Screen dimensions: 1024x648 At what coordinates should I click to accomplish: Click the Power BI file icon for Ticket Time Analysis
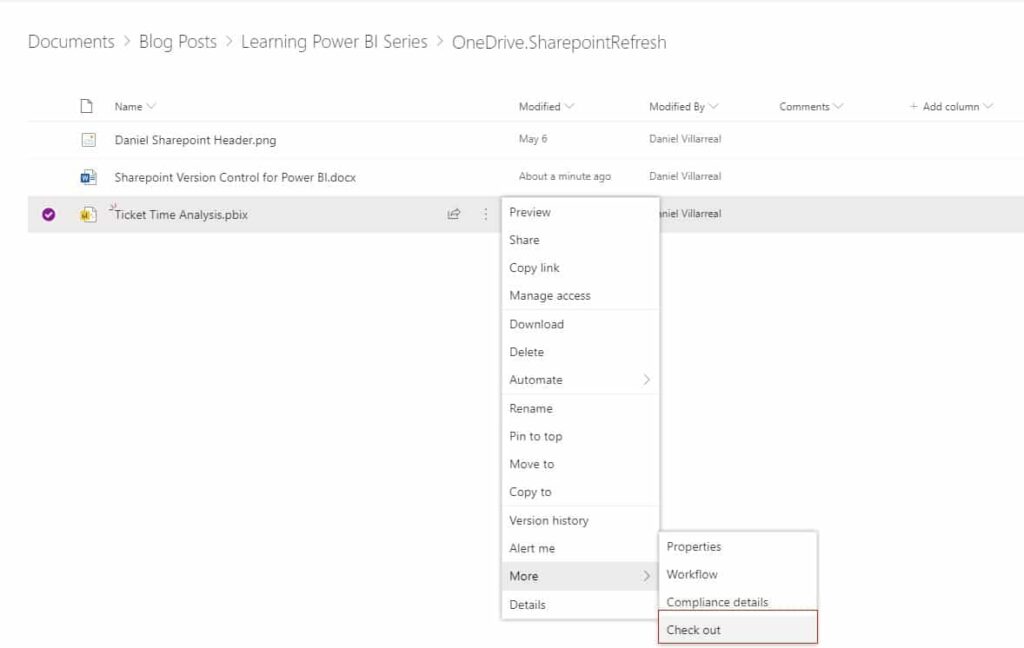click(x=88, y=214)
